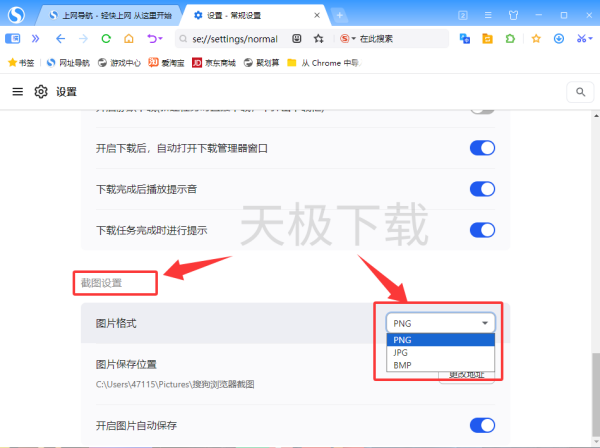
Task: Go to the home page icon
Action: pos(128,38)
